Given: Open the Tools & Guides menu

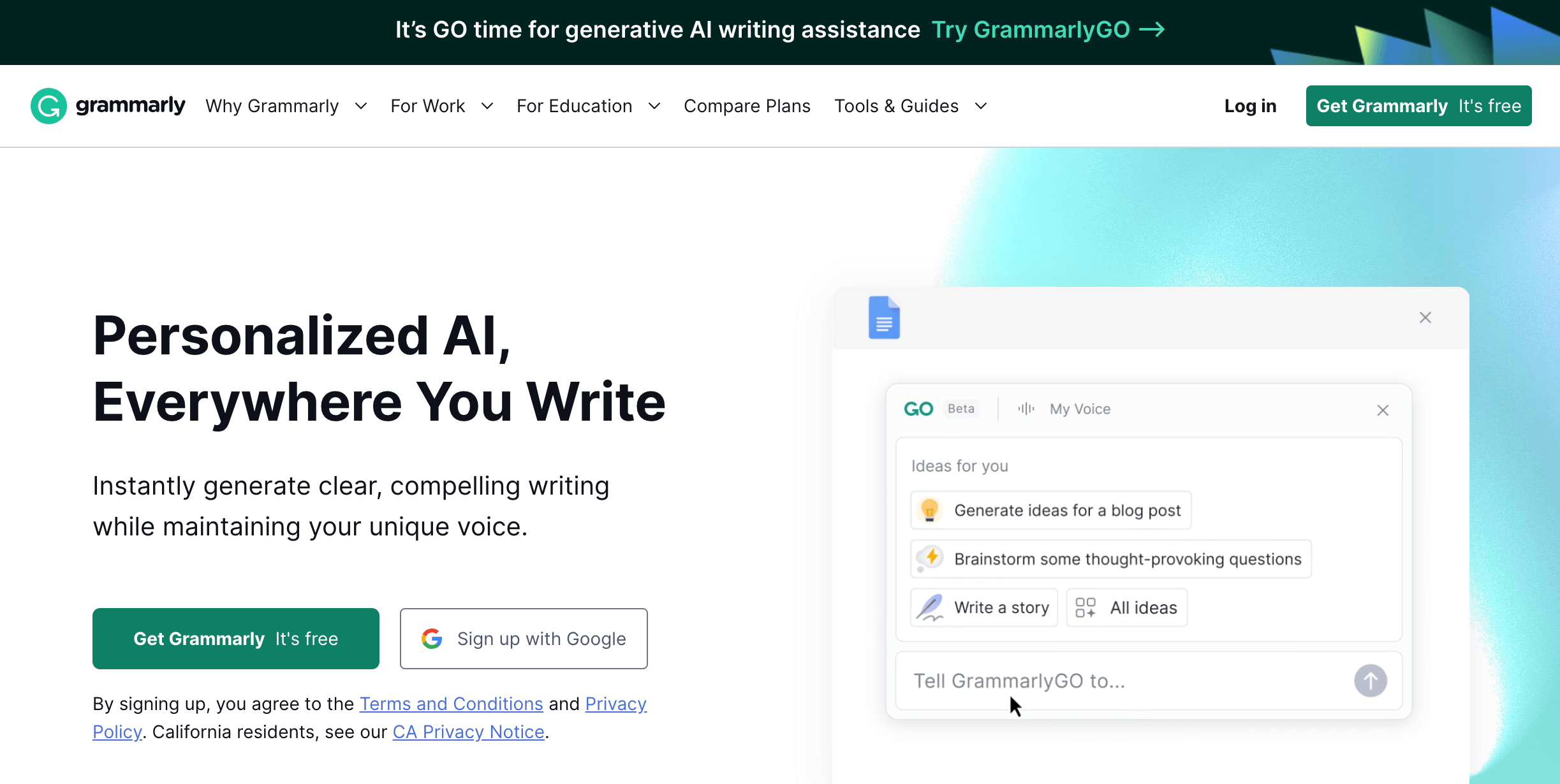Looking at the screenshot, I should 910,105.
